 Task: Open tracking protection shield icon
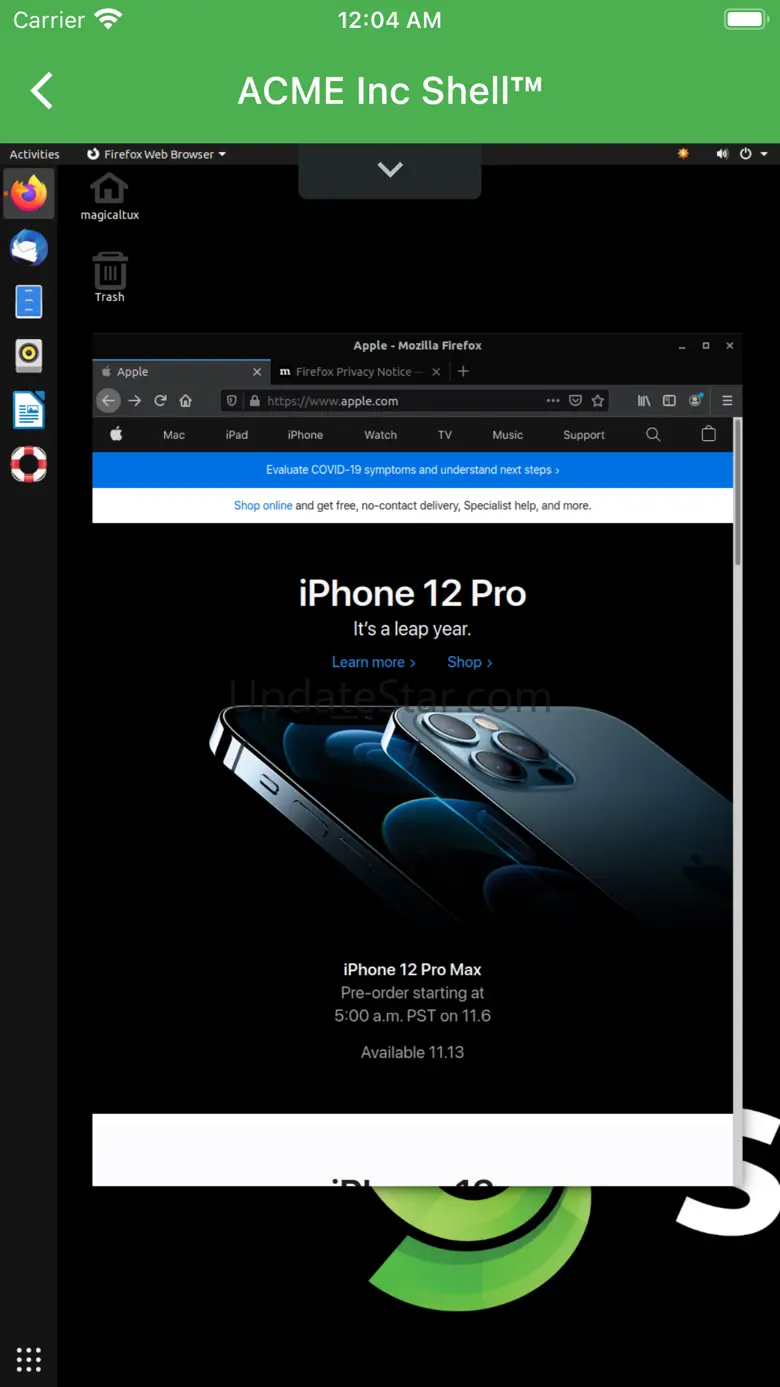click(x=232, y=401)
